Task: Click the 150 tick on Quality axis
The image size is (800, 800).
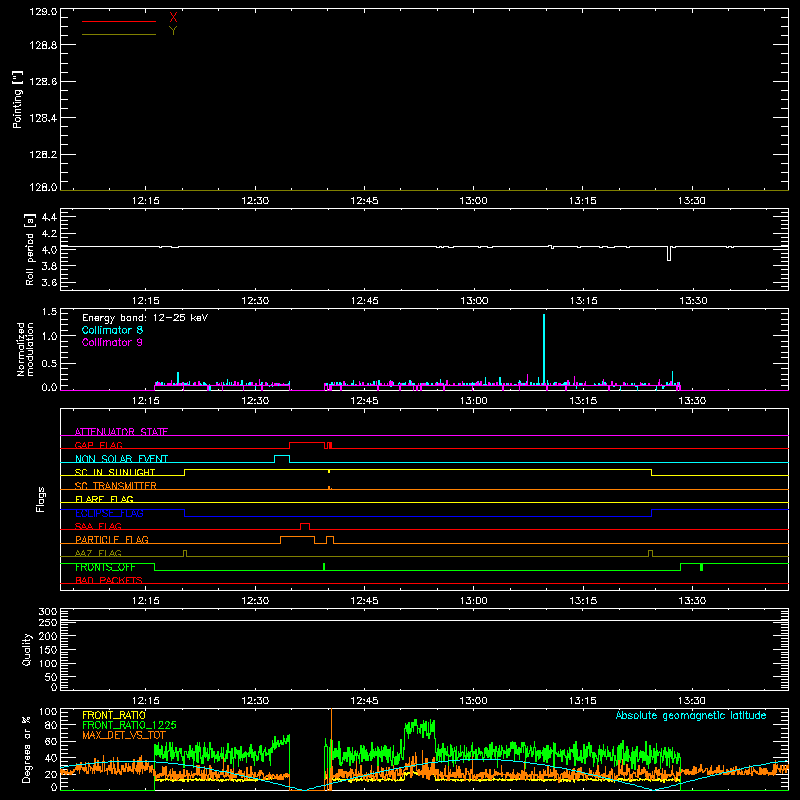Action: click(x=48, y=650)
